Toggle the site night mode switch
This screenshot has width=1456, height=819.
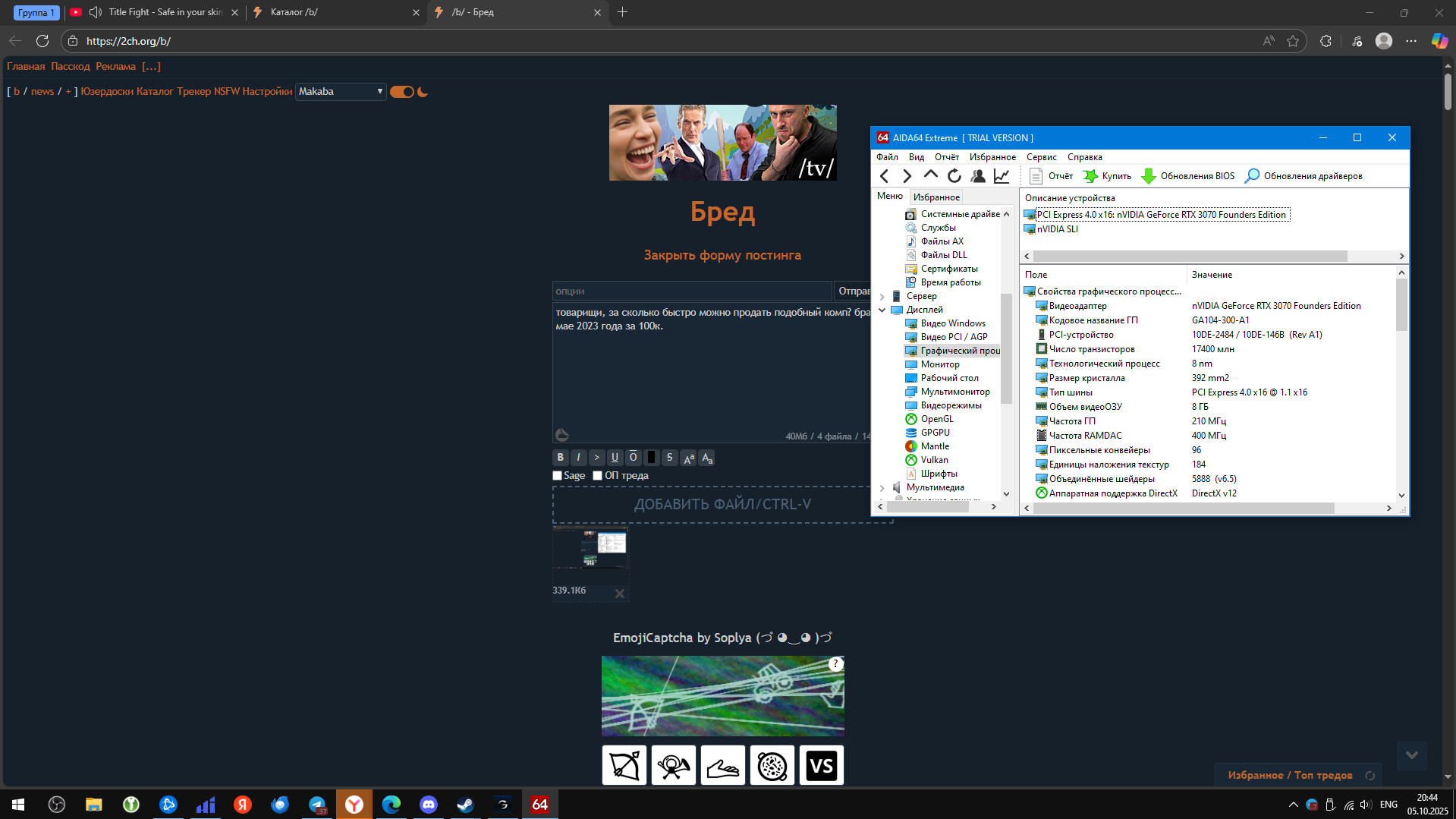(x=402, y=92)
